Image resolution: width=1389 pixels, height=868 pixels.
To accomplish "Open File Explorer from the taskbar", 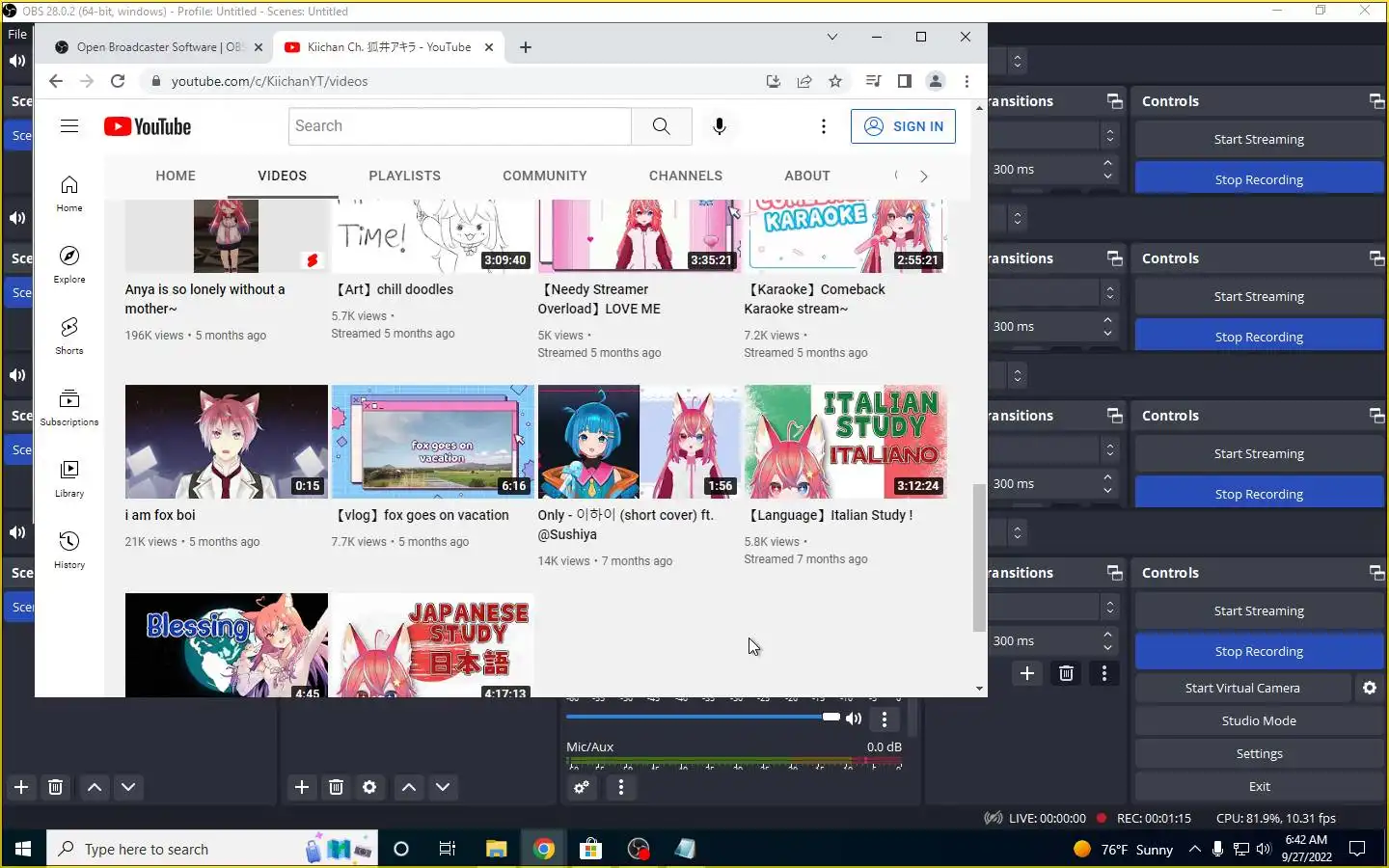I will click(x=496, y=849).
